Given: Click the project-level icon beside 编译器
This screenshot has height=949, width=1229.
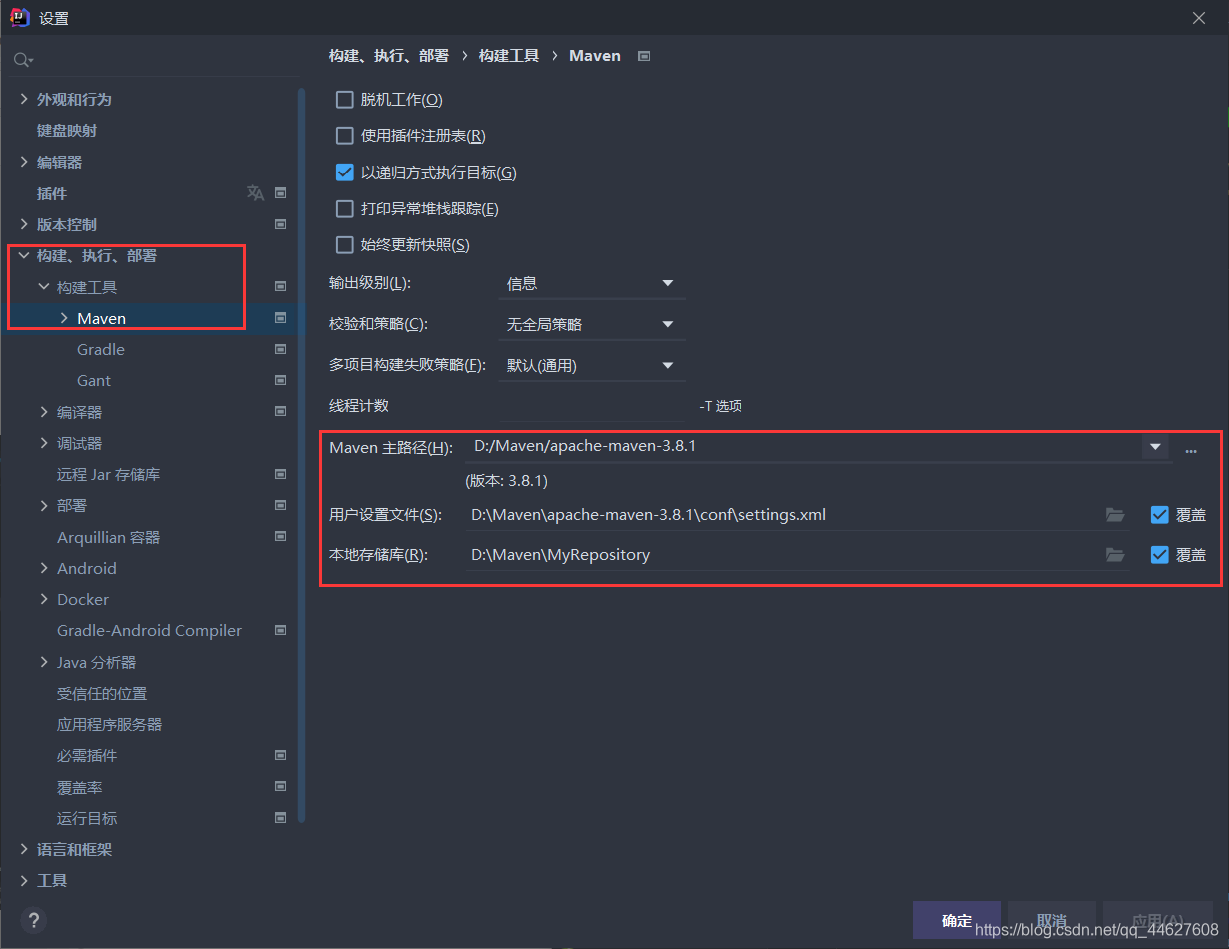Looking at the screenshot, I should pyautogui.click(x=281, y=411).
